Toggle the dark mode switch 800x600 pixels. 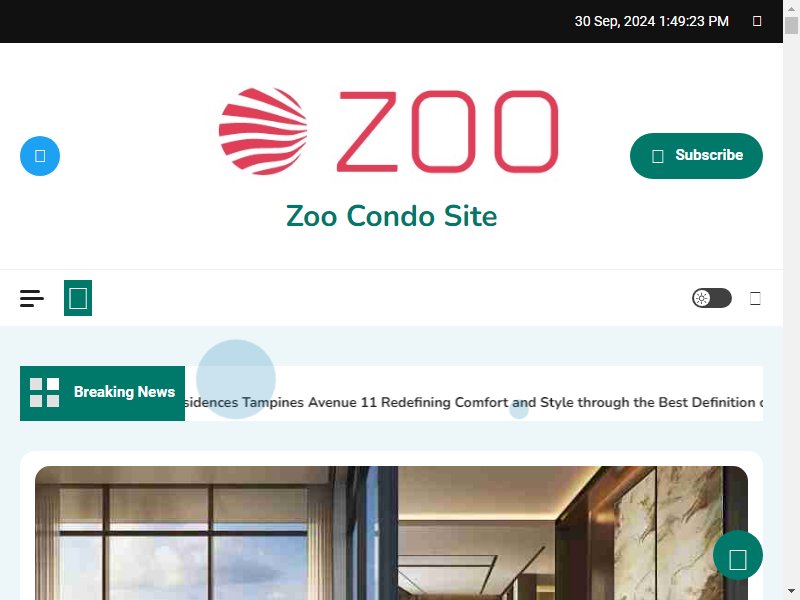[x=712, y=298]
